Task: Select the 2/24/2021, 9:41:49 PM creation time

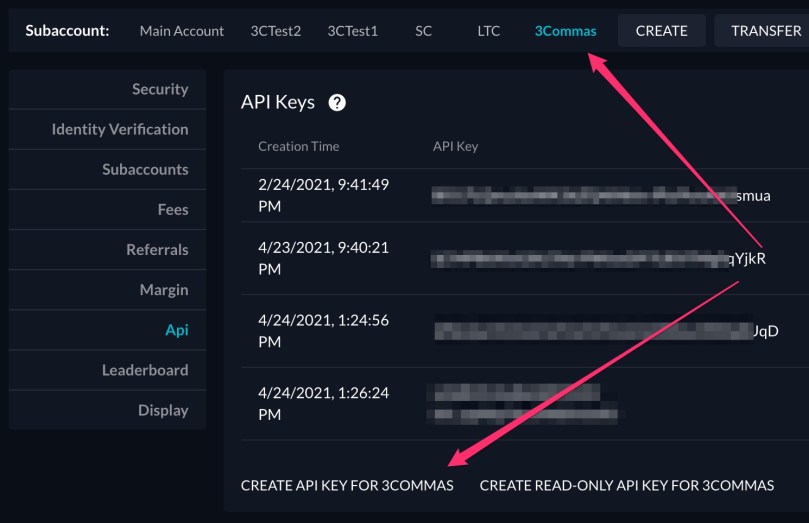Action: click(323, 195)
